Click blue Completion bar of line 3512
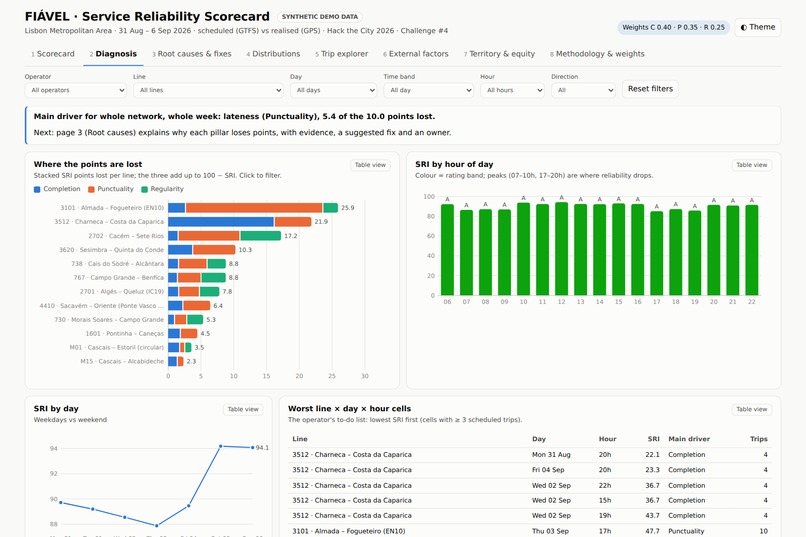 221,221
